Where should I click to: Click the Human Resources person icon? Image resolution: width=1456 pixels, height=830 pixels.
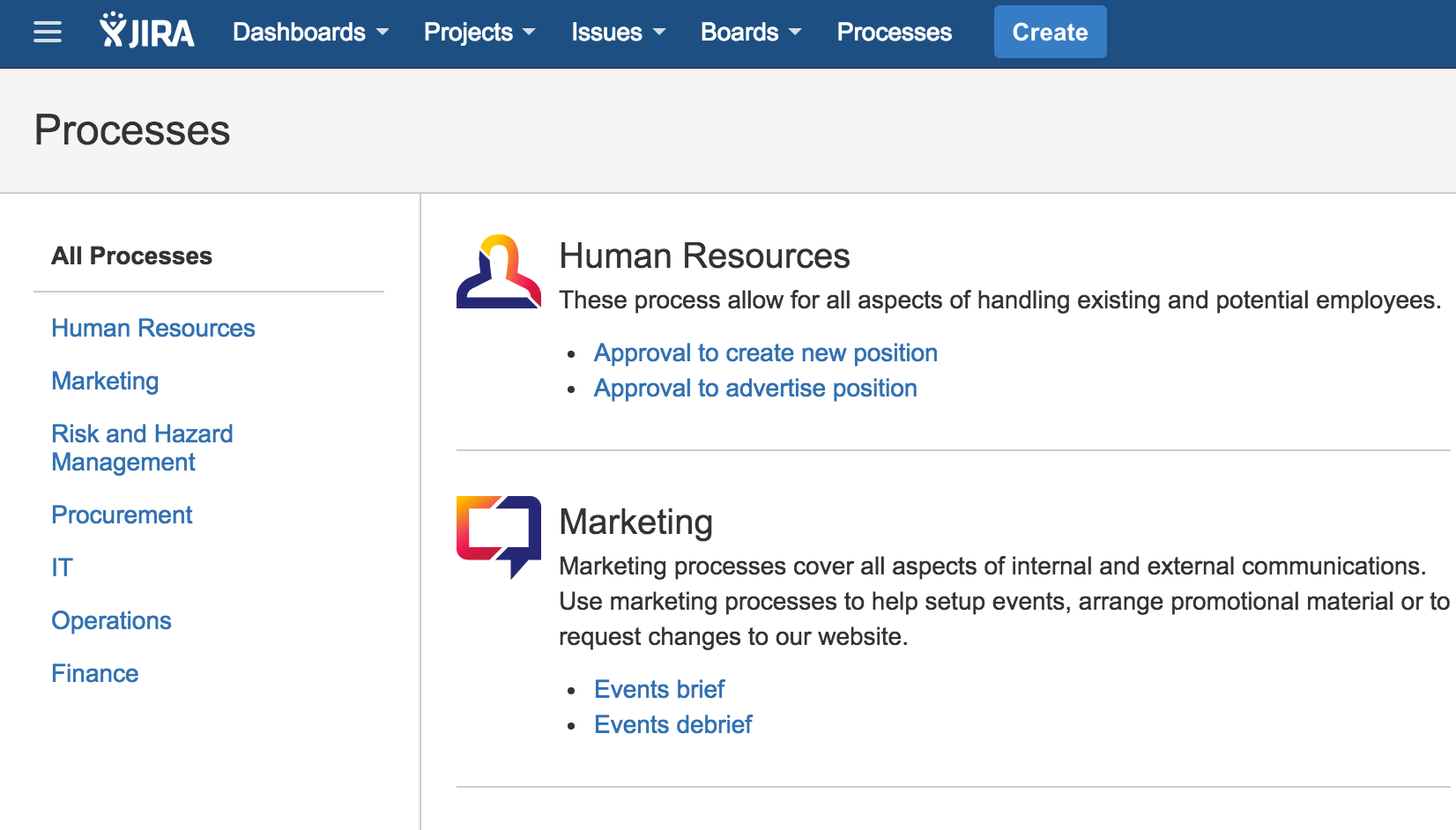[498, 271]
